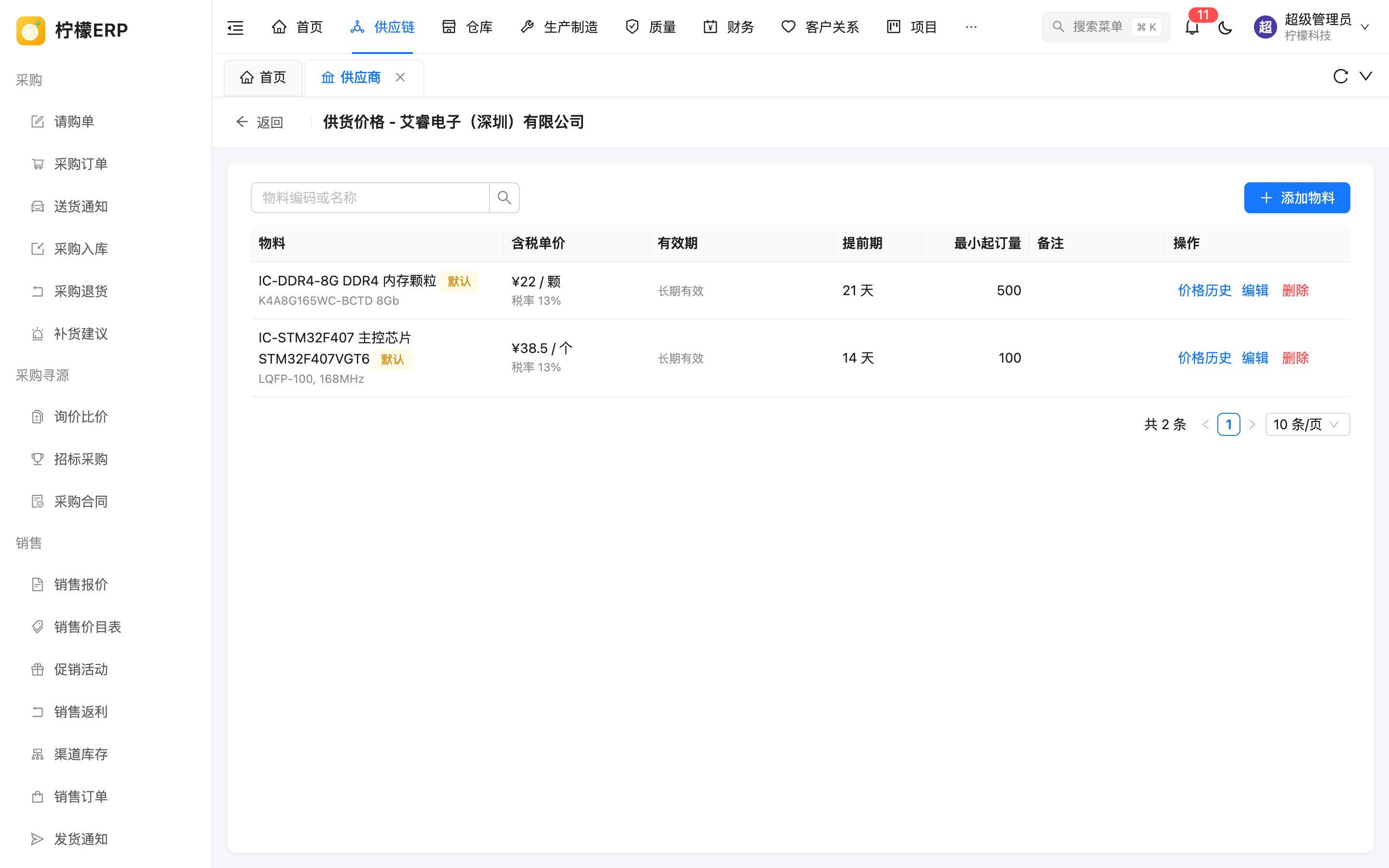Expand the 超级管理员 user menu
Viewport: 1389px width, 868px height.
click(1312, 27)
